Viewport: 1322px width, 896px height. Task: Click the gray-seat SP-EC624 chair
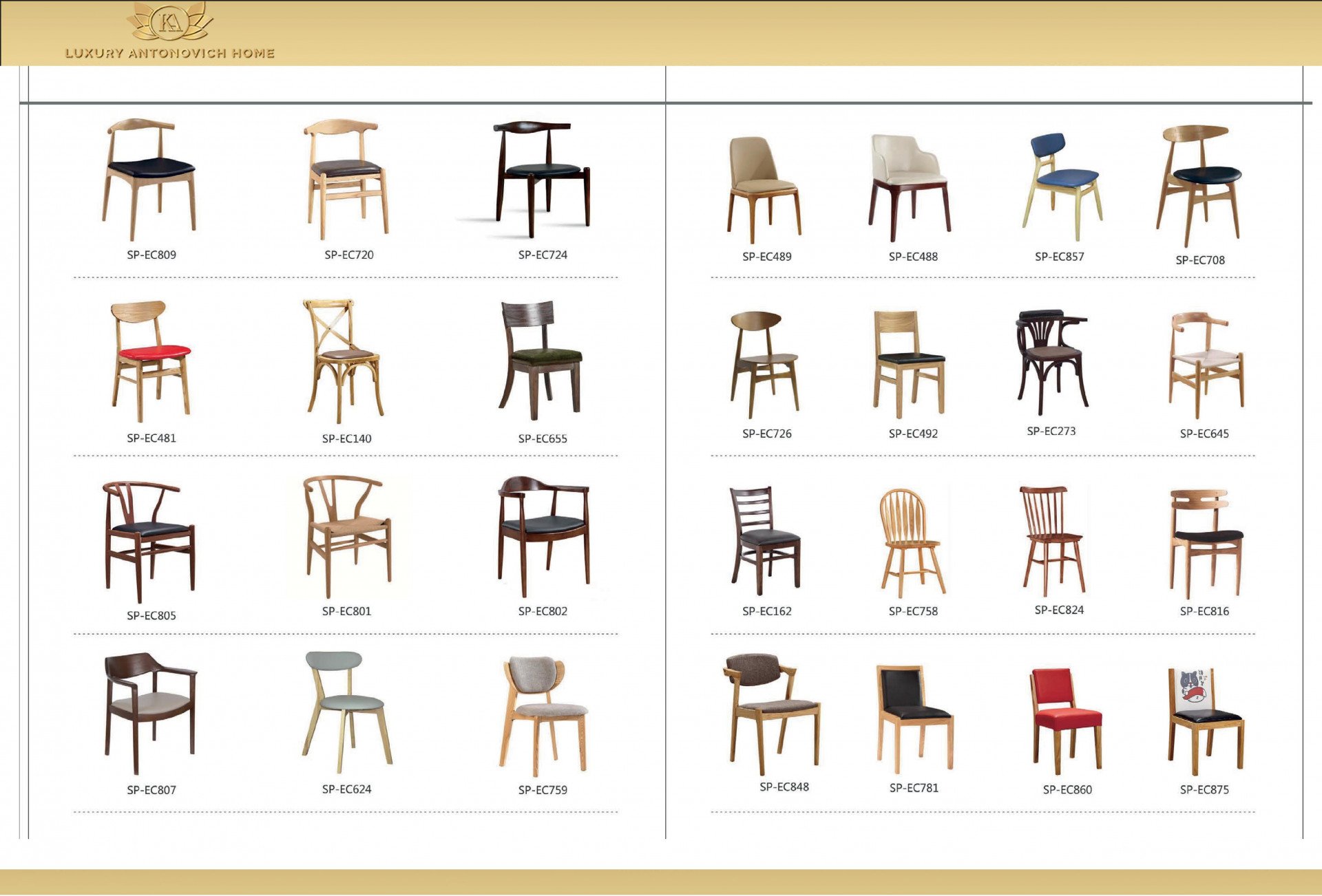pyautogui.click(x=346, y=712)
